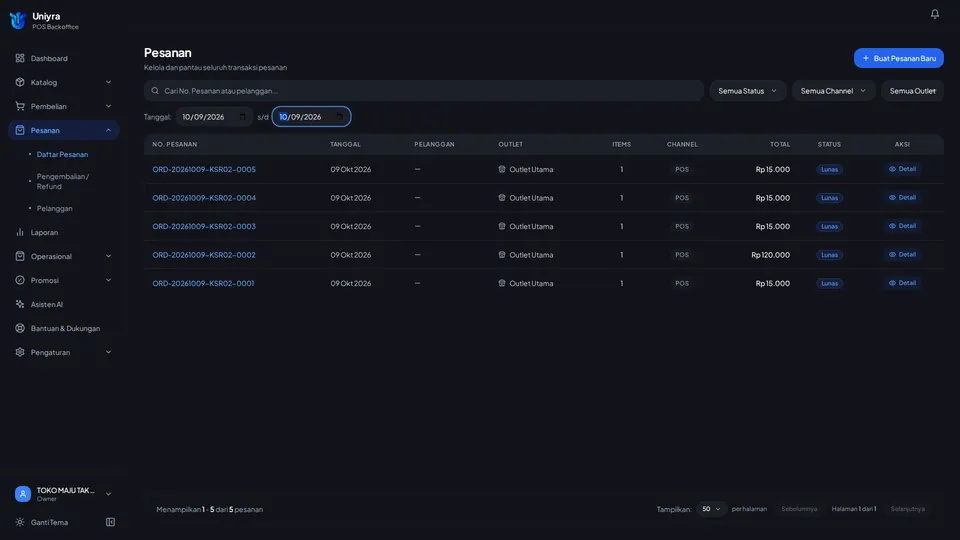The image size is (960, 540).
Task: Click the user avatar icon
Action: click(x=23, y=493)
